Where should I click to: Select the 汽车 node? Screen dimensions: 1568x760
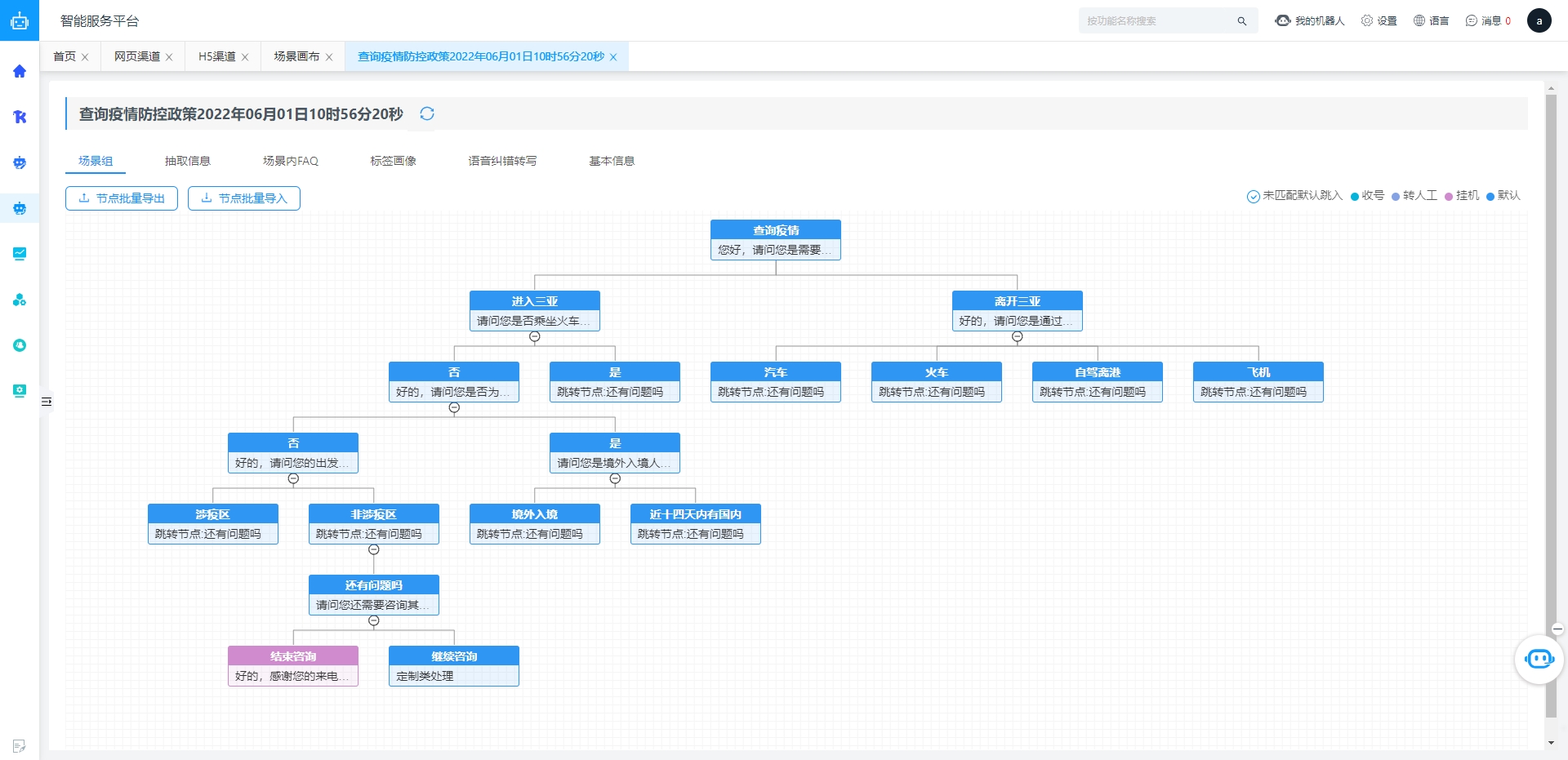[x=776, y=382]
